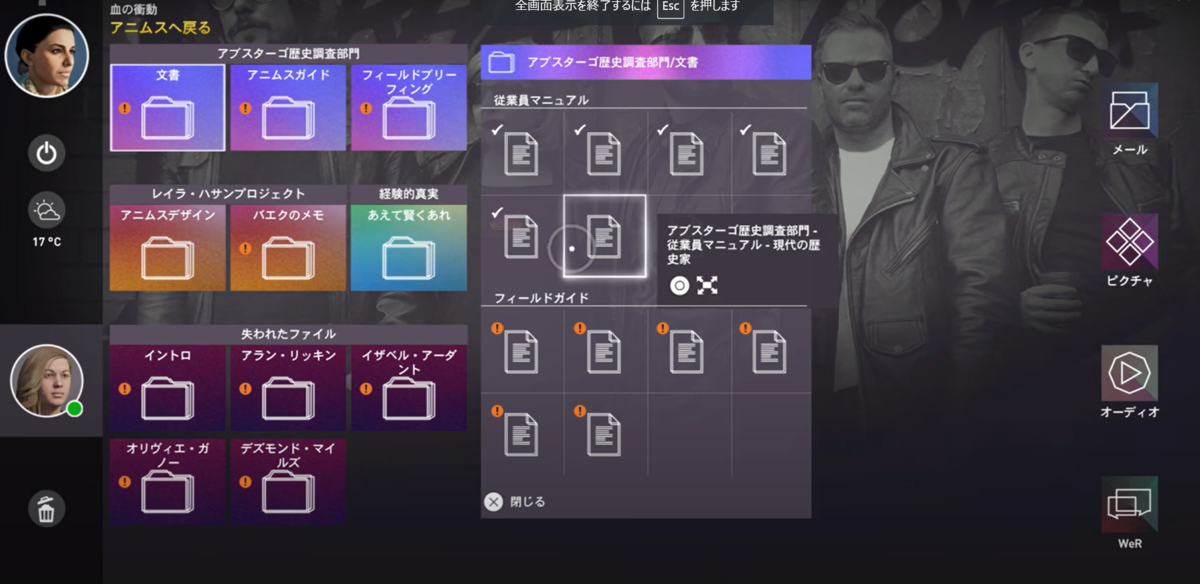Click the アプスターゴ歴史調査部門/文書 header folder icon
The width and height of the screenshot is (1200, 584).
pos(501,62)
